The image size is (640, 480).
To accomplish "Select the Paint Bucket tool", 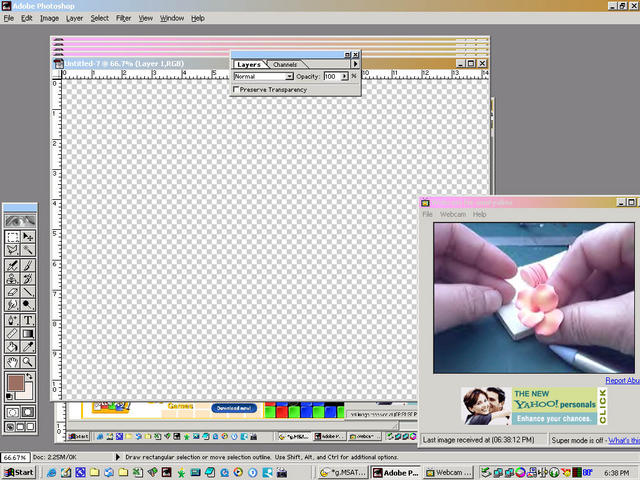I will [12, 347].
